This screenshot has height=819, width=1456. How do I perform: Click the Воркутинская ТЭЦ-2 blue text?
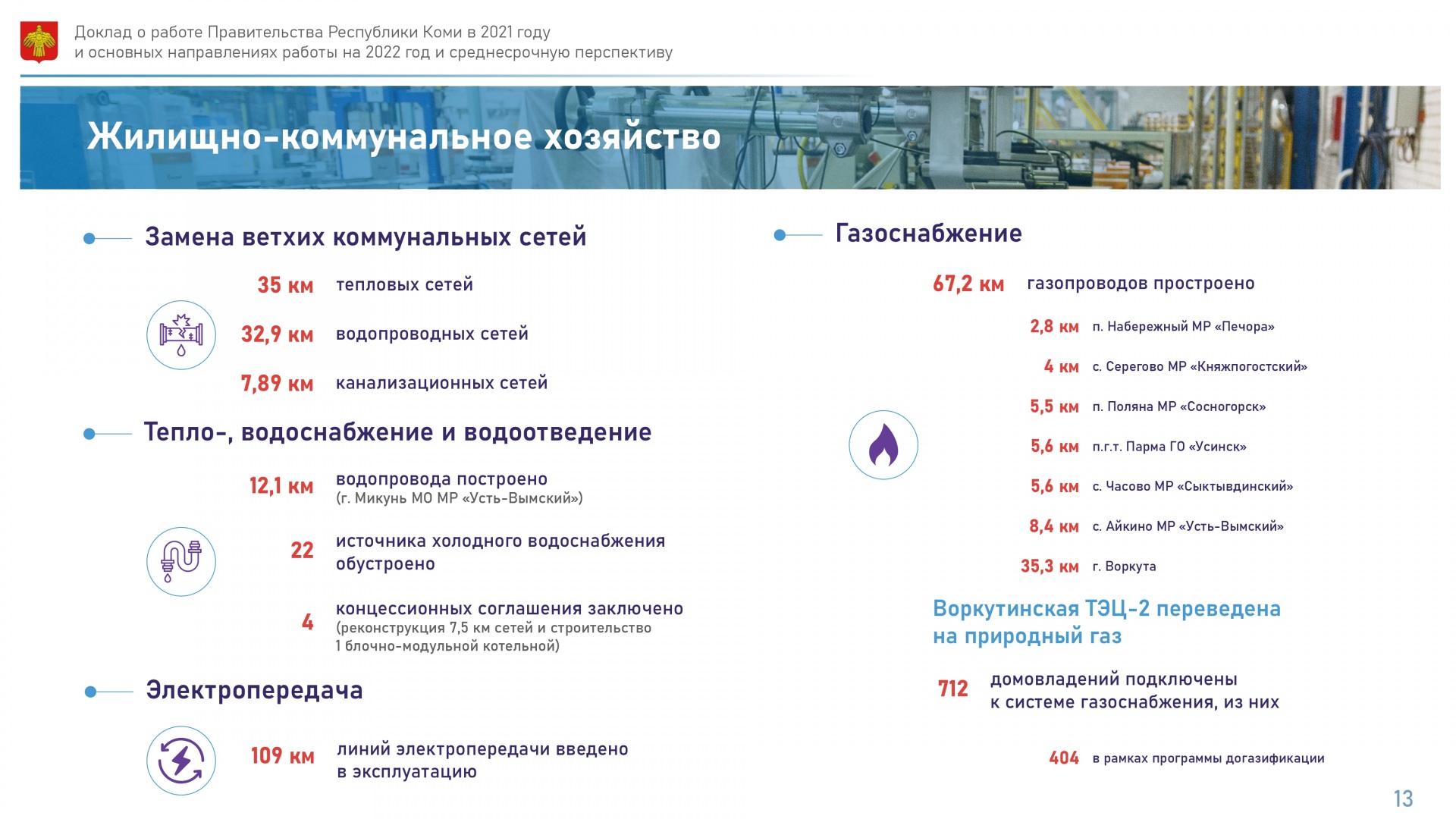(1106, 622)
